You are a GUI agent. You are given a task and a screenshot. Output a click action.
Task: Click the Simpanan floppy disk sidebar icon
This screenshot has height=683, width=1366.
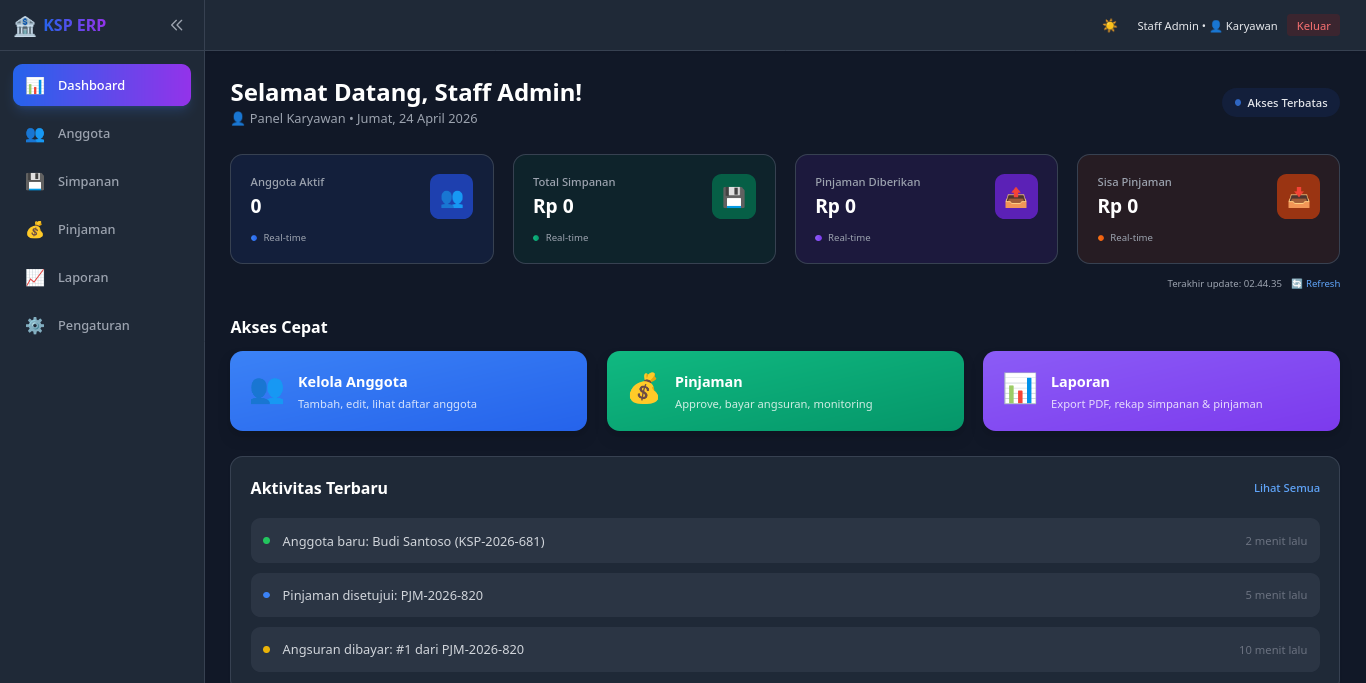pyautogui.click(x=35, y=181)
